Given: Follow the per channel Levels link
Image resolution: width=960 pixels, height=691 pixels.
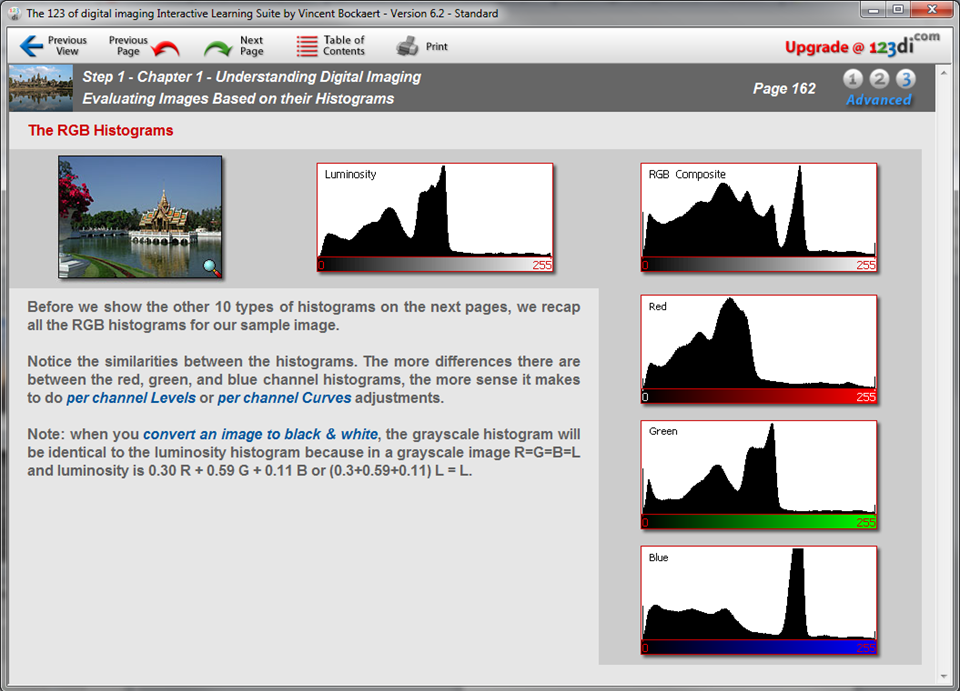Looking at the screenshot, I should point(131,398).
